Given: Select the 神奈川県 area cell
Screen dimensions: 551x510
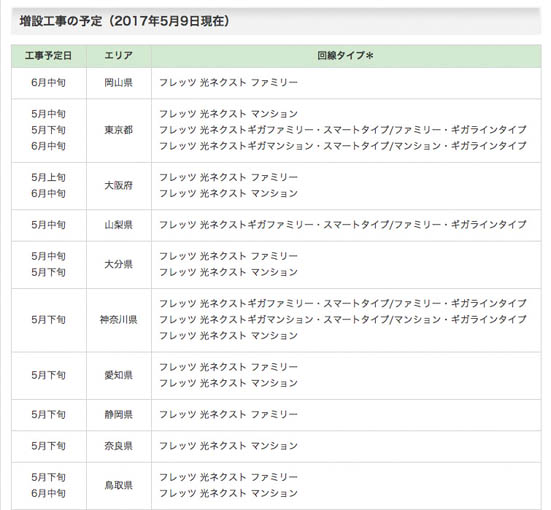Looking at the screenshot, I should pyautogui.click(x=118, y=320).
